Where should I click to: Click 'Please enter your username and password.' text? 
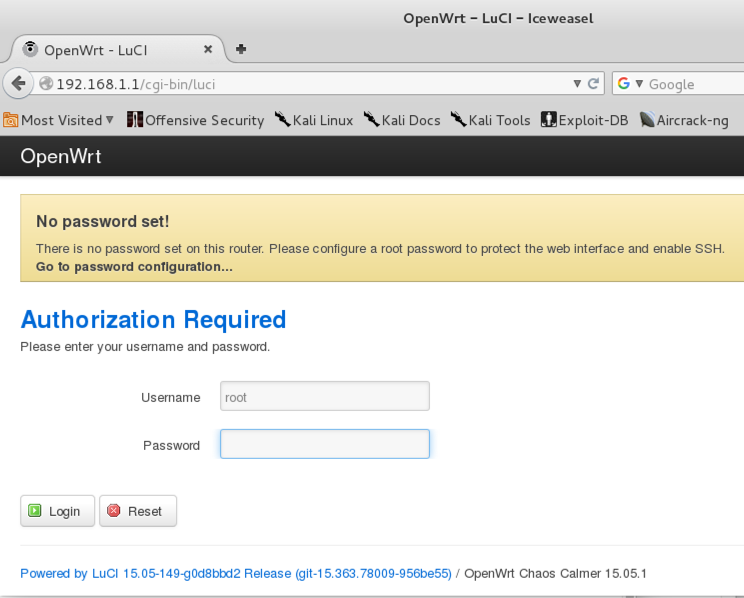point(145,347)
